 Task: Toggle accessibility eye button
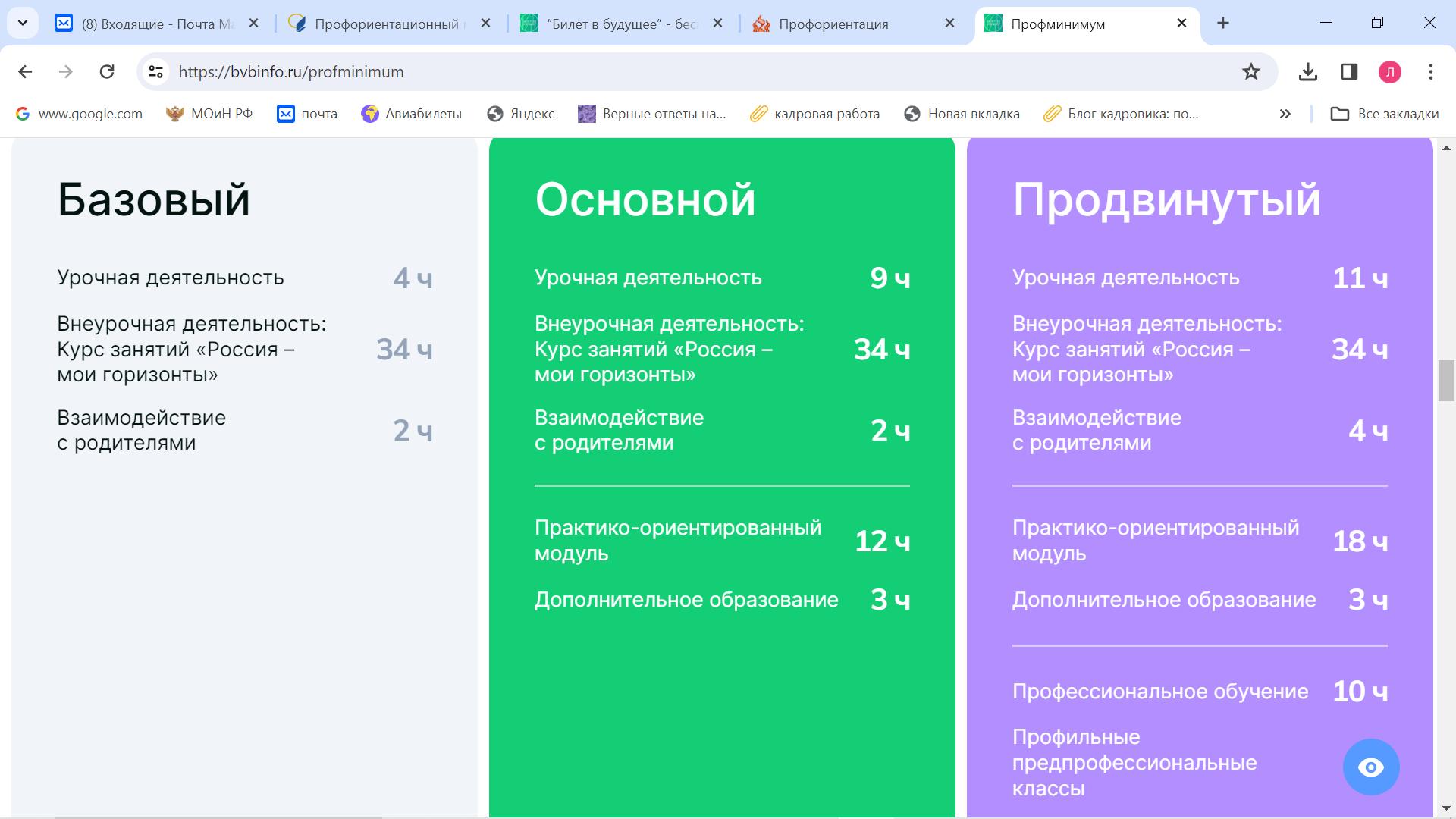click(x=1371, y=767)
